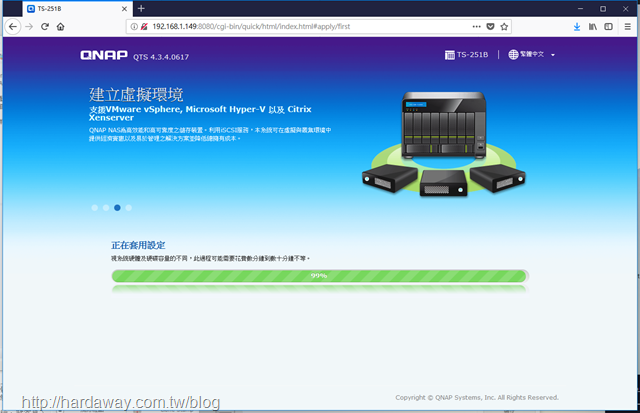The image size is (640, 413).
Task: Open the browser home page icon
Action: [x=60, y=27]
